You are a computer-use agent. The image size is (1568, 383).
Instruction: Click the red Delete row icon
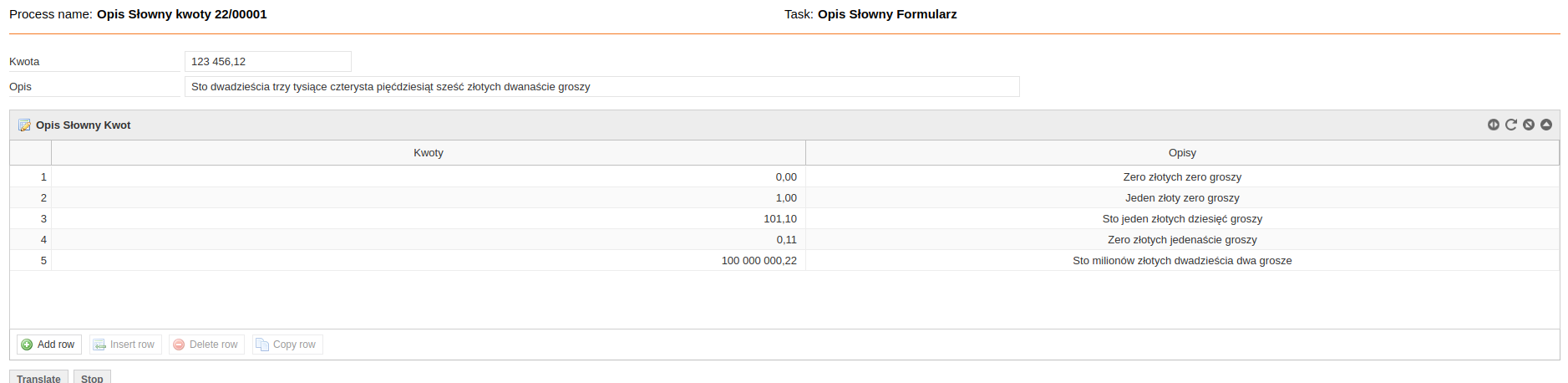coord(179,345)
